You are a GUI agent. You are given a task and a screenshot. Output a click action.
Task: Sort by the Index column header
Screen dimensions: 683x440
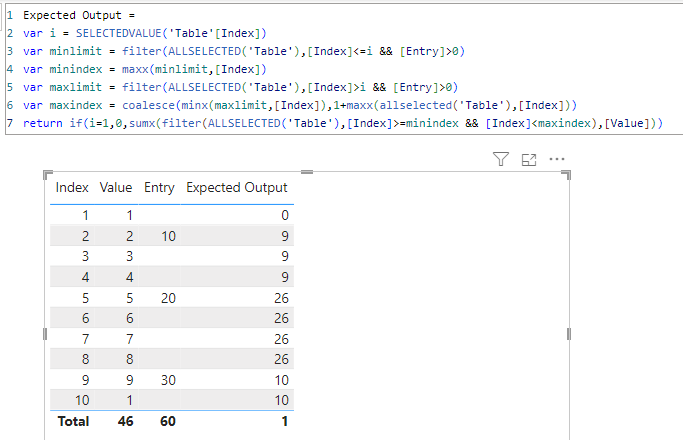(72, 187)
